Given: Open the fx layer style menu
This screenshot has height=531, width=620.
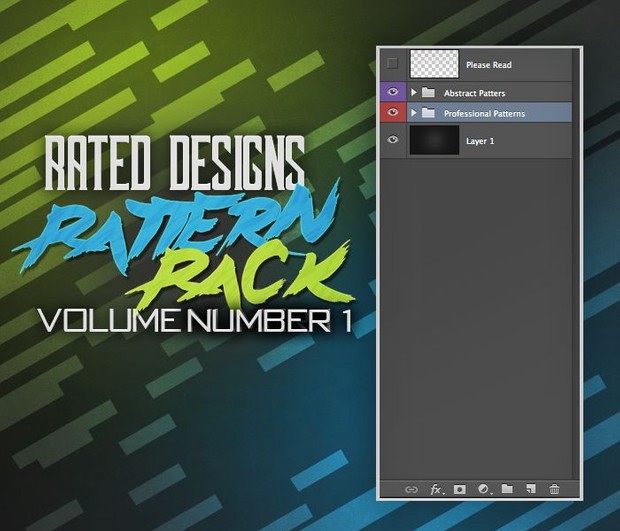Looking at the screenshot, I should pyautogui.click(x=437, y=489).
